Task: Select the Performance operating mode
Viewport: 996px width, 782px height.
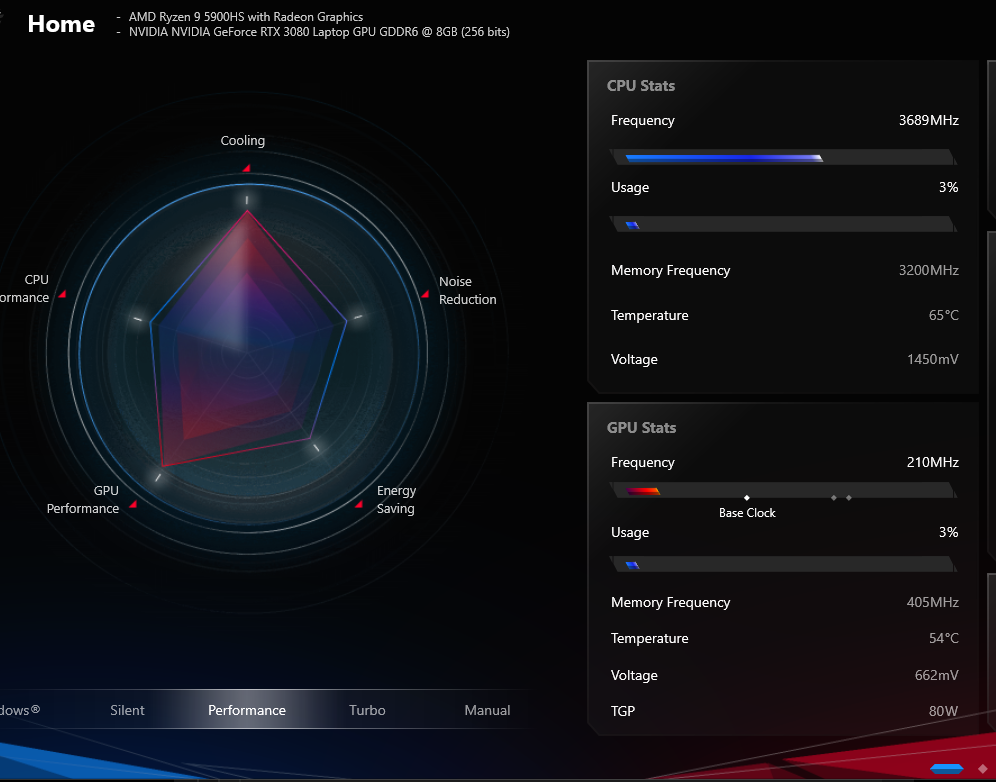Action: point(247,710)
